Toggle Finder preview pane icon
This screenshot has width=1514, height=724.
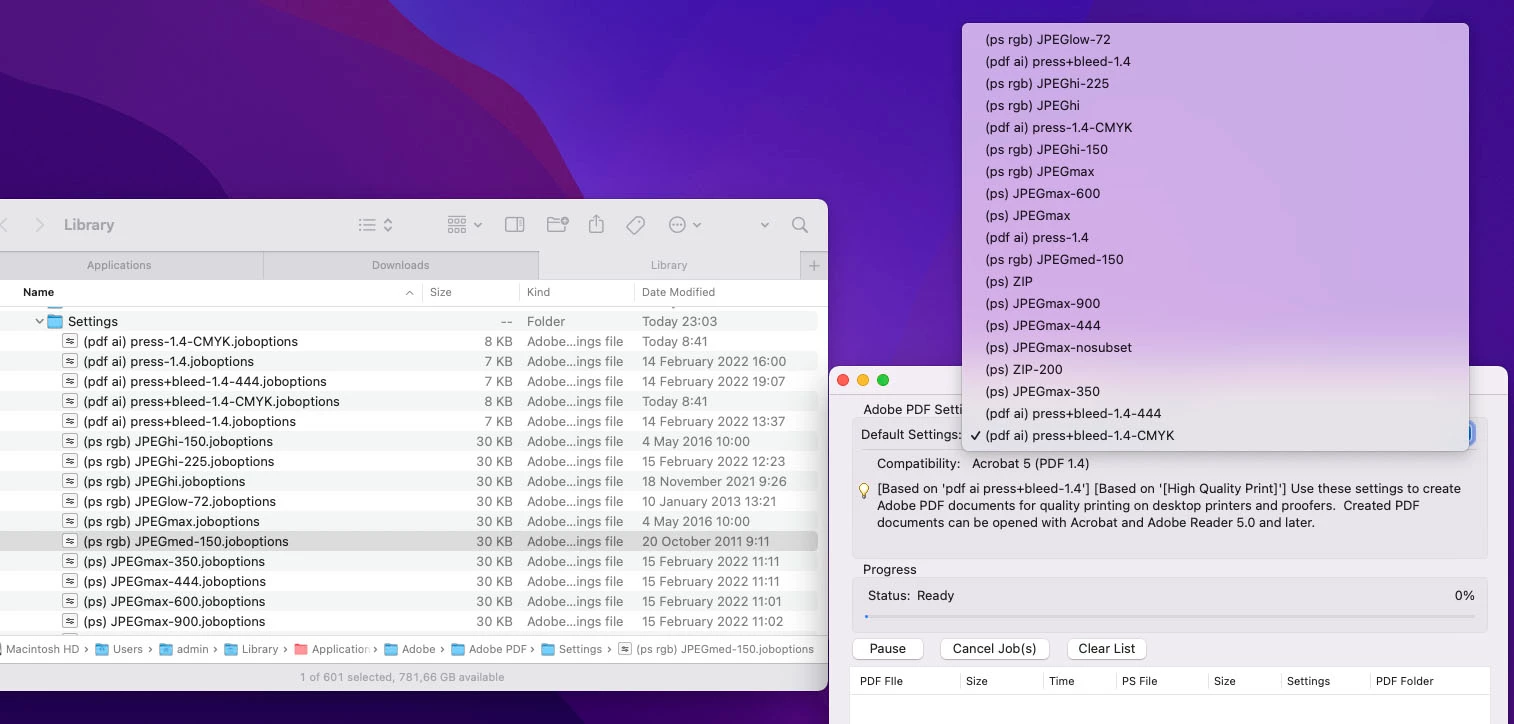[x=515, y=225]
